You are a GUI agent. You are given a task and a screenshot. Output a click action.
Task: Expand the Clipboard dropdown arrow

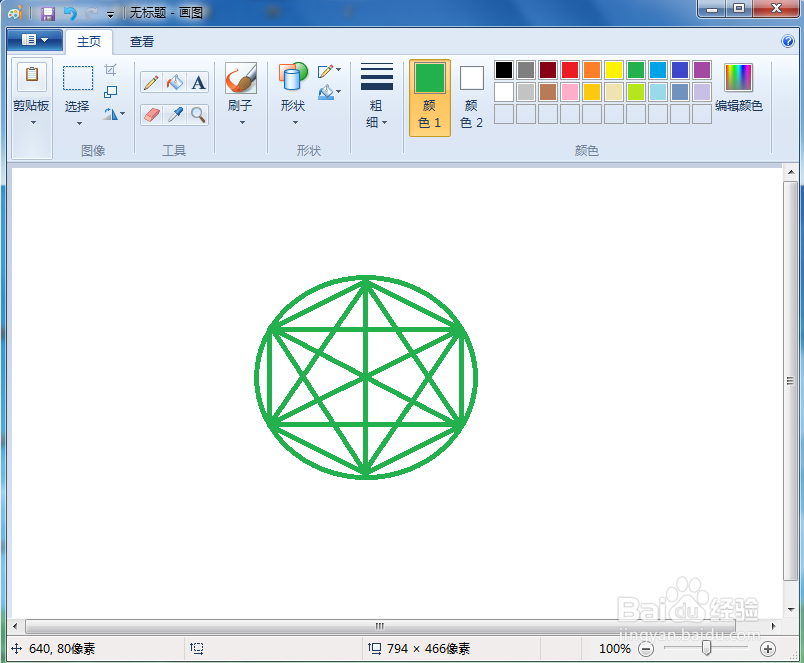tap(33, 123)
